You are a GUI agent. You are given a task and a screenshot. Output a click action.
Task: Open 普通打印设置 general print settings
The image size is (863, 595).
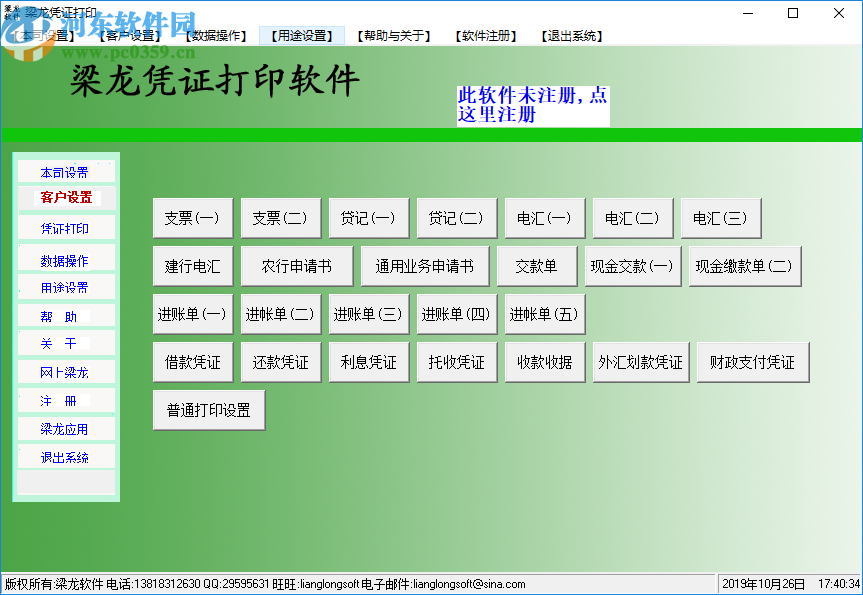coord(208,409)
